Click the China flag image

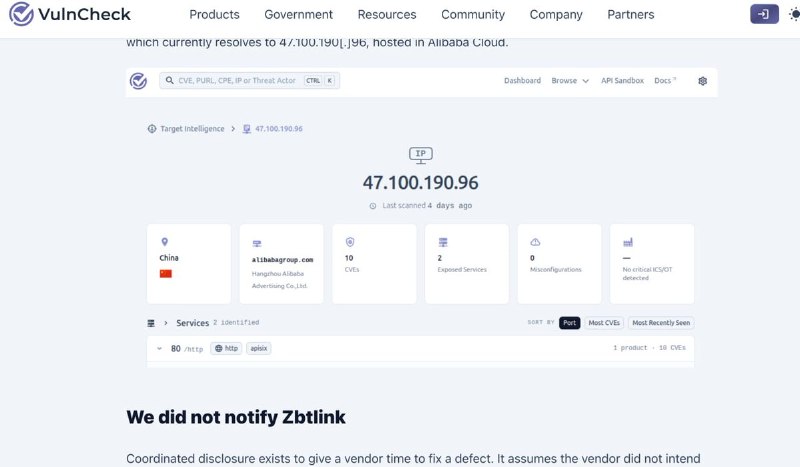click(166, 274)
